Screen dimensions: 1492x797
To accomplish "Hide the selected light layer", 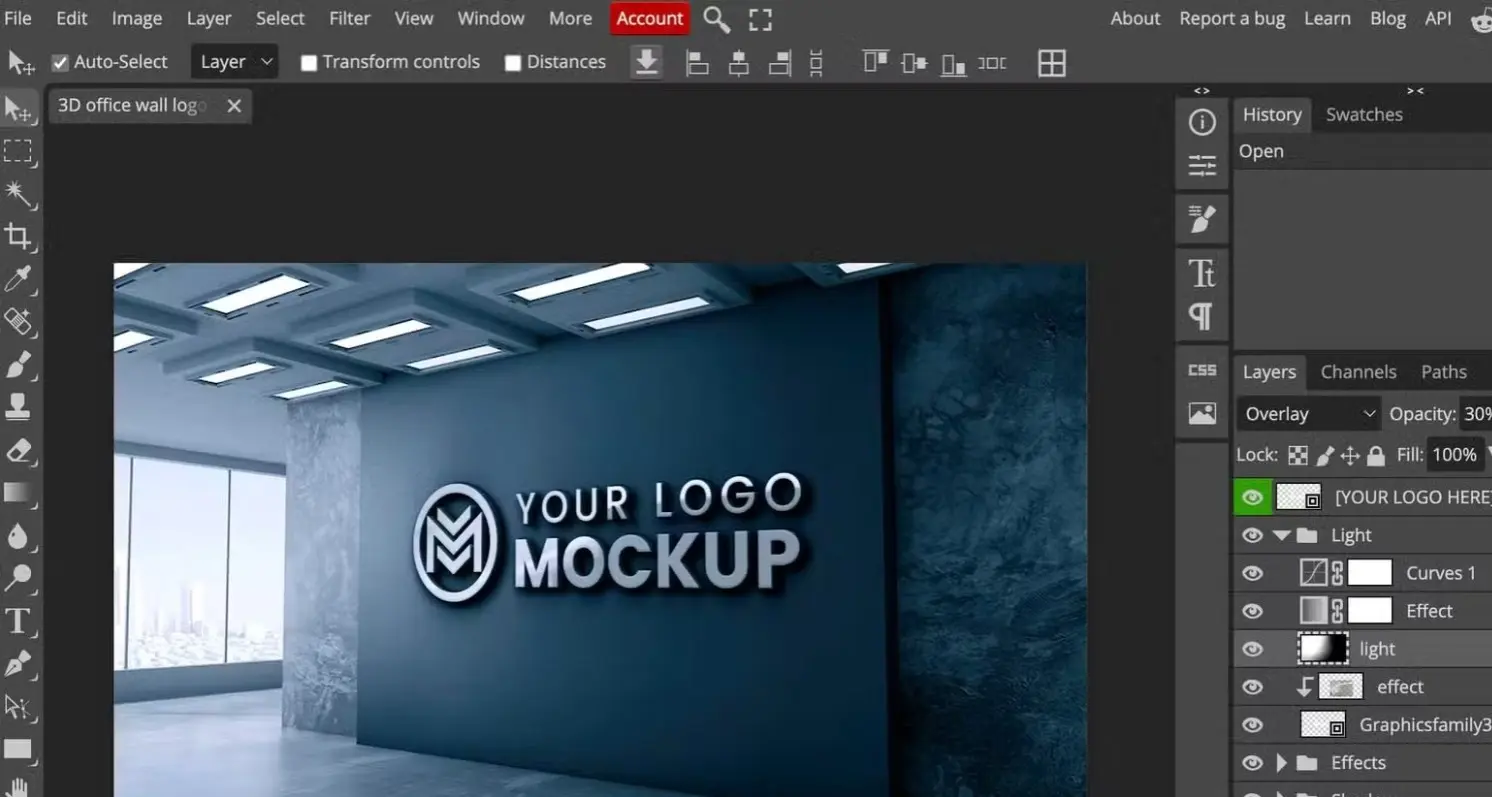I will tap(1252, 649).
